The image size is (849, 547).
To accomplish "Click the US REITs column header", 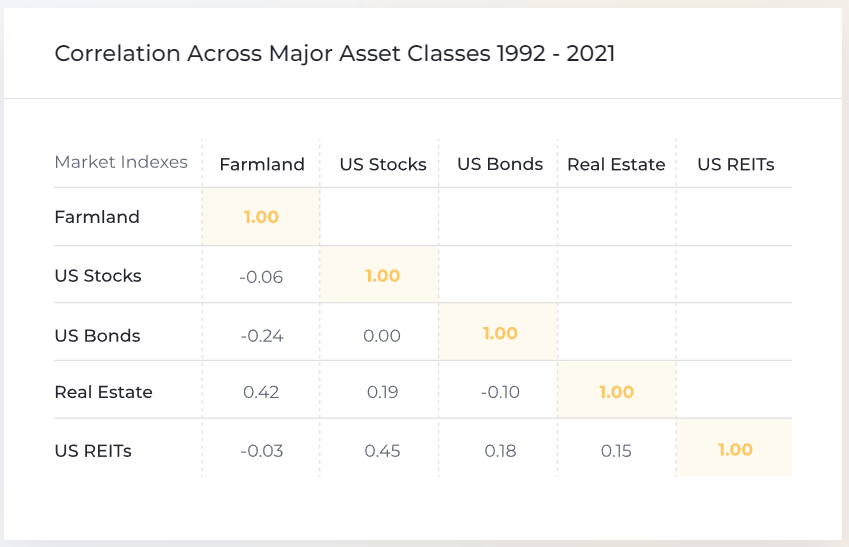I will point(735,165).
